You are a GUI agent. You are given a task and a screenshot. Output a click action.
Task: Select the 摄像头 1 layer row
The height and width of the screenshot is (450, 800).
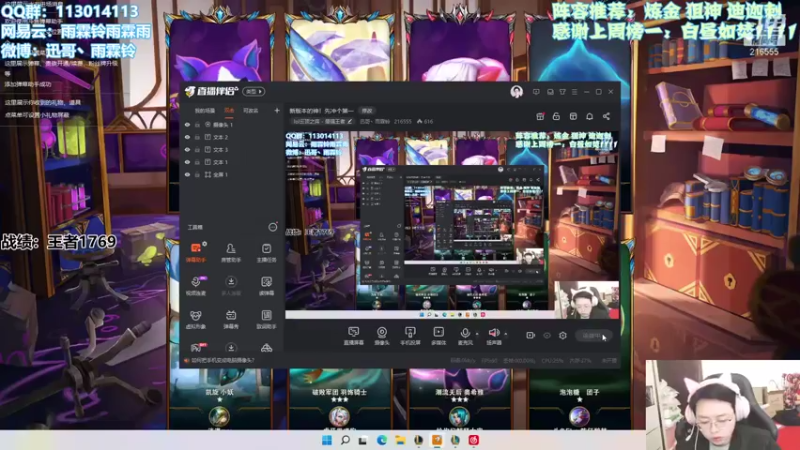[x=232, y=124]
